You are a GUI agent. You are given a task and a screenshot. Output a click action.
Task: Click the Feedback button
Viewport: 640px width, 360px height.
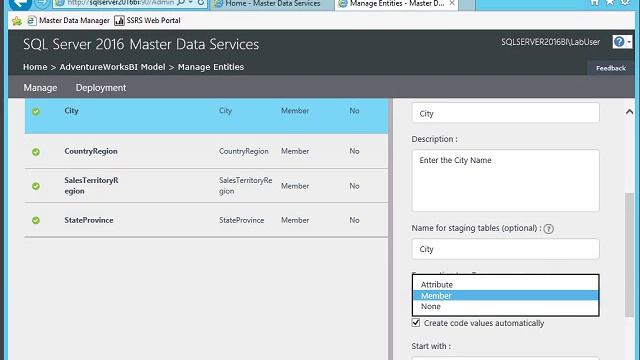(x=611, y=68)
